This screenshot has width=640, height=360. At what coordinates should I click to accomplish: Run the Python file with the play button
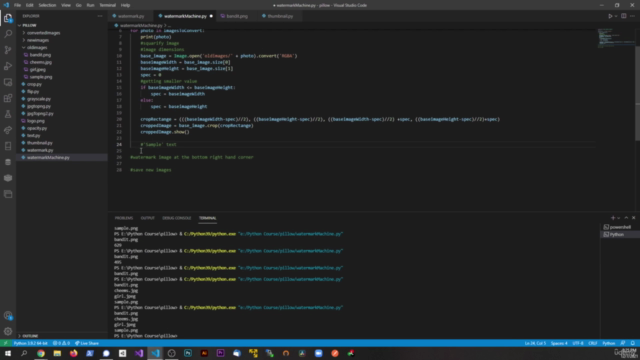click(x=610, y=16)
